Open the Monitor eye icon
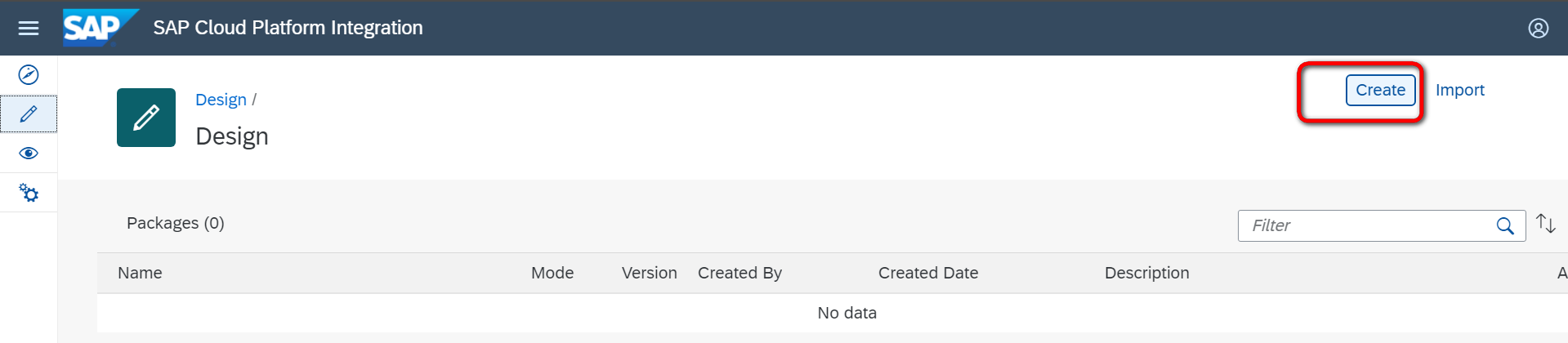Image resolution: width=1568 pixels, height=343 pixels. (29, 154)
